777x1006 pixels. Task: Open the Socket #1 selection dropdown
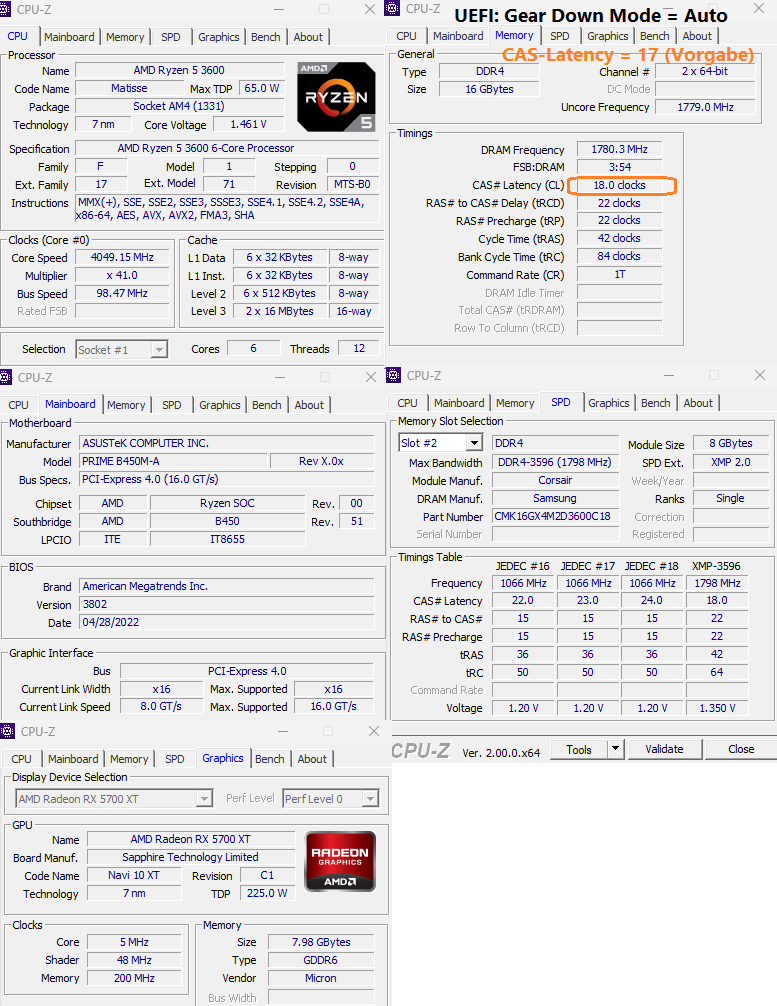pos(122,350)
